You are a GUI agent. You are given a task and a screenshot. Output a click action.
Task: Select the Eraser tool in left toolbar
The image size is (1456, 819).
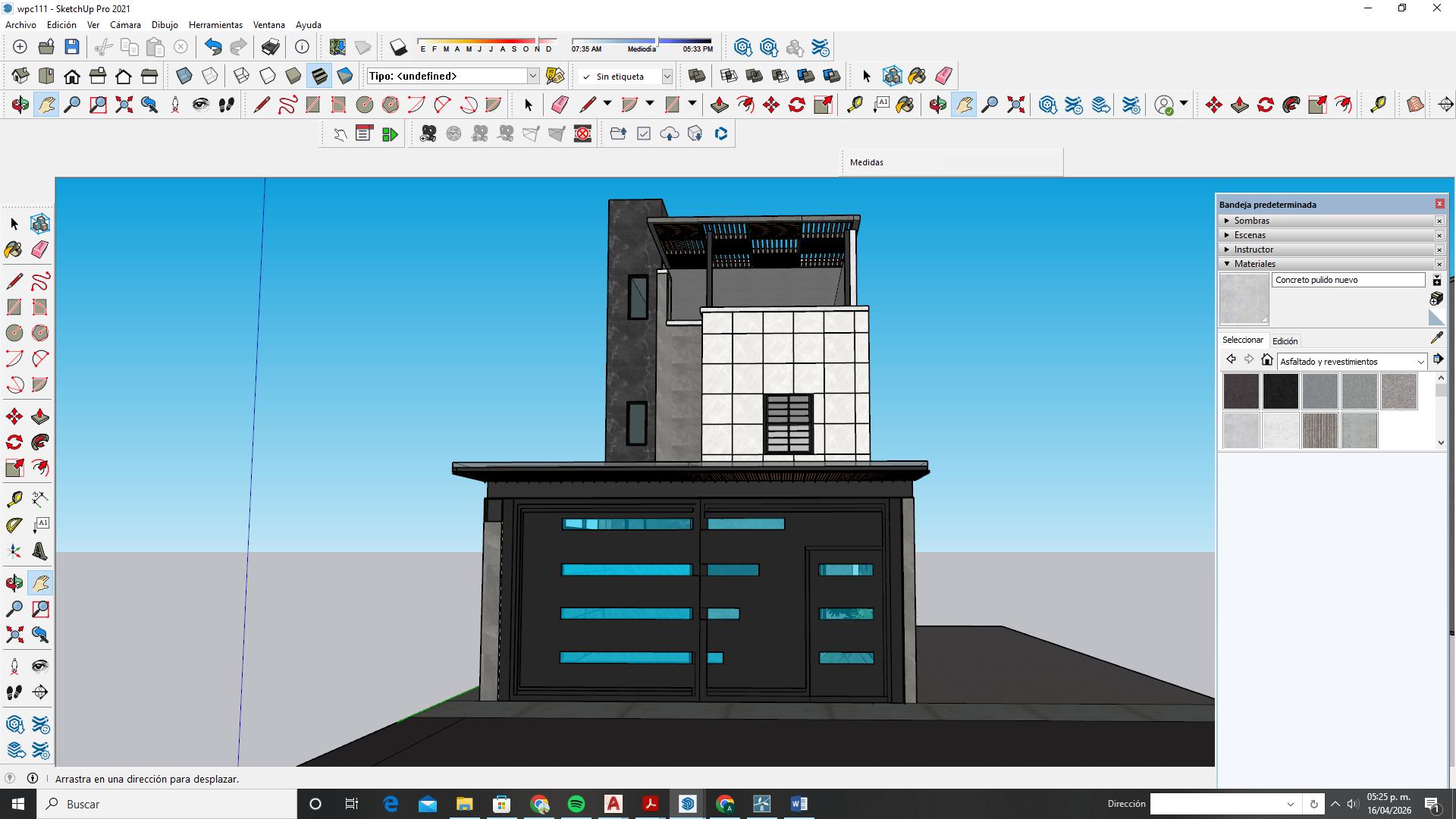tap(39, 249)
